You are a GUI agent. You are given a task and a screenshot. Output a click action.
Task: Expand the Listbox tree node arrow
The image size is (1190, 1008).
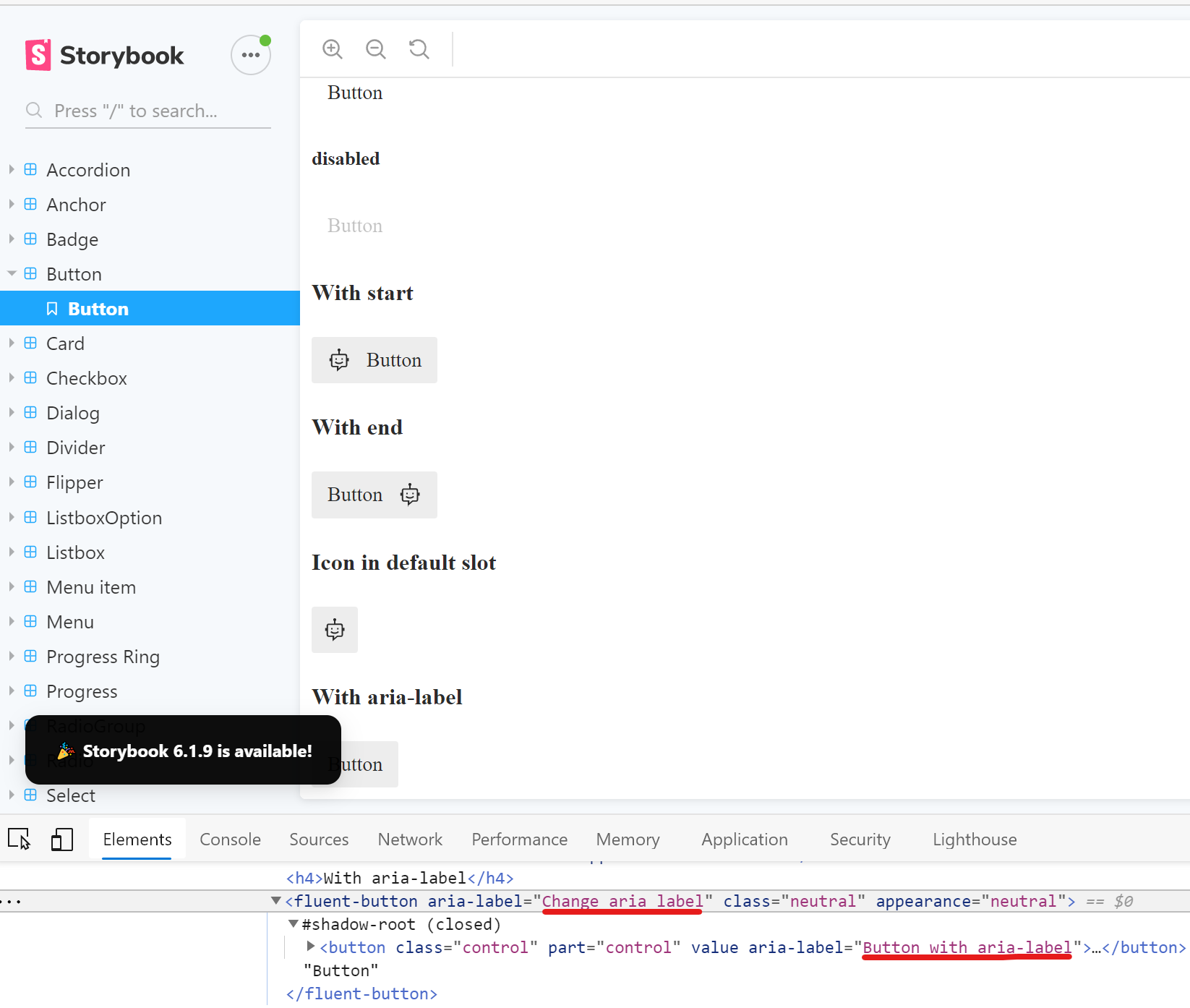tap(12, 552)
